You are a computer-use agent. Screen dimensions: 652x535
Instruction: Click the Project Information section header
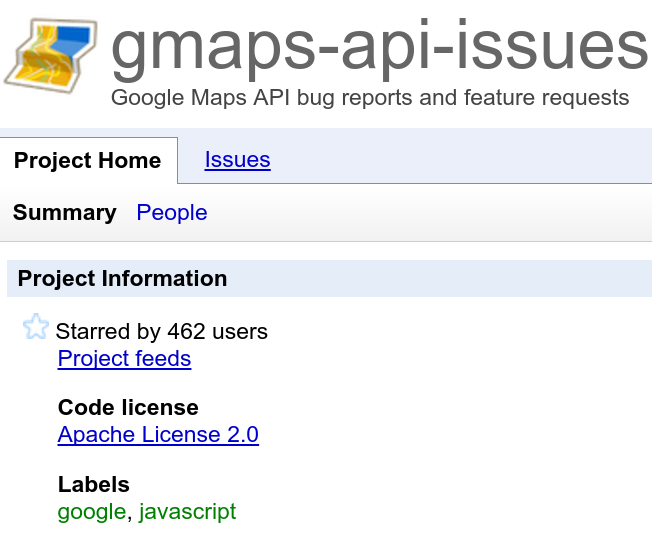coord(329,279)
